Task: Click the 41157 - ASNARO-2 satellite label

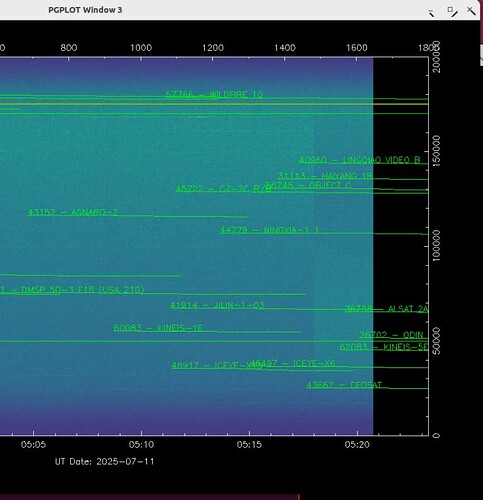Action: 73,212
